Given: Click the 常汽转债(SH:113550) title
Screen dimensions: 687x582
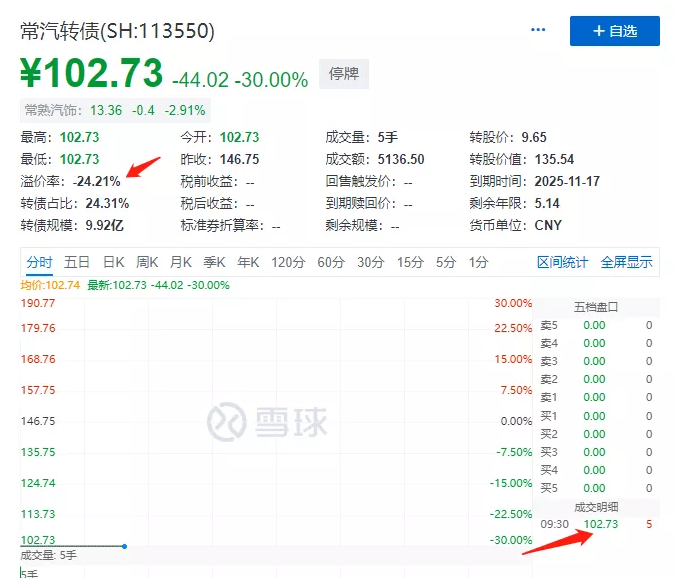Looking at the screenshot, I should coord(117,31).
